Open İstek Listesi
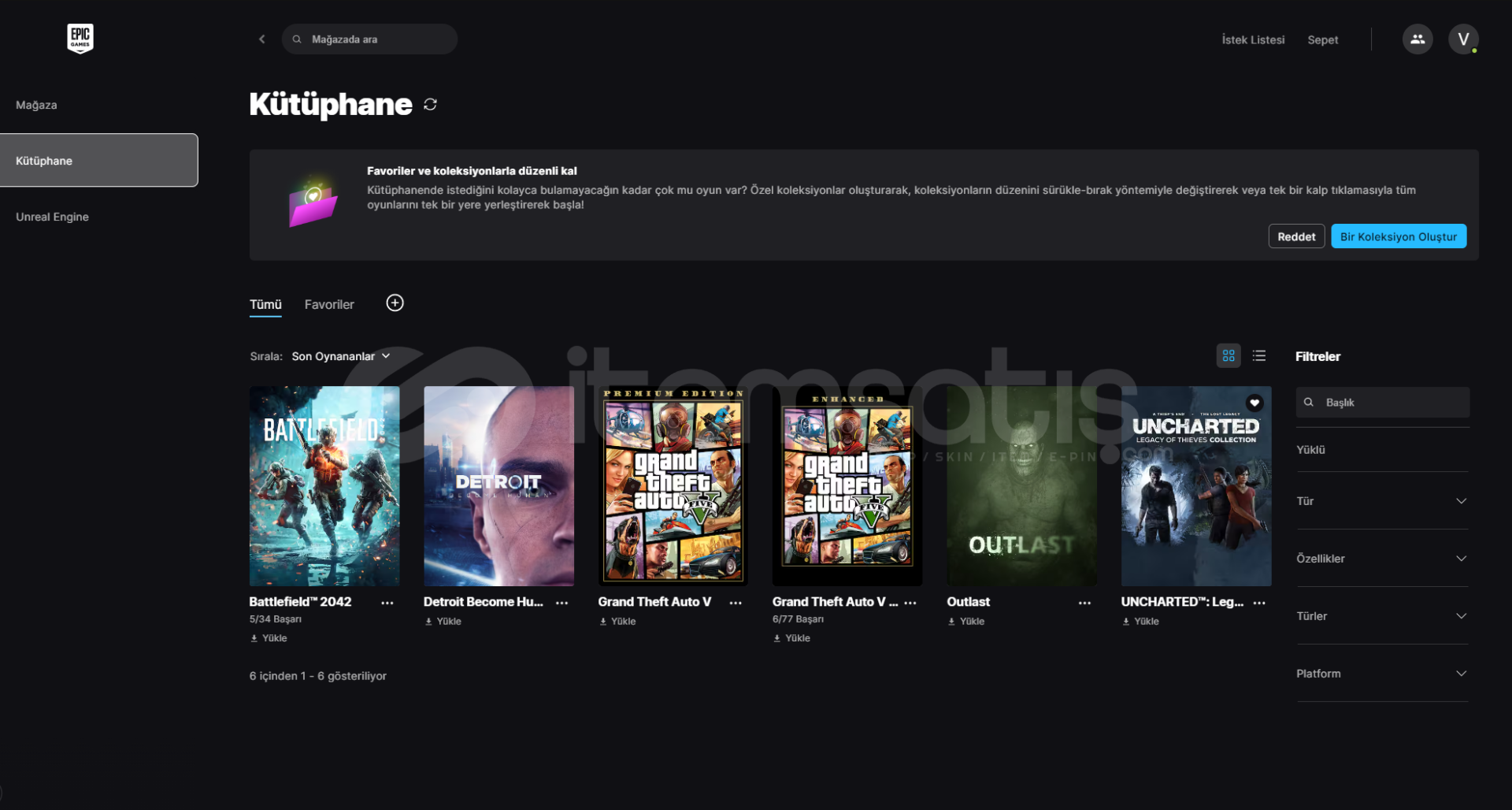The width and height of the screenshot is (1512, 810). click(x=1253, y=39)
